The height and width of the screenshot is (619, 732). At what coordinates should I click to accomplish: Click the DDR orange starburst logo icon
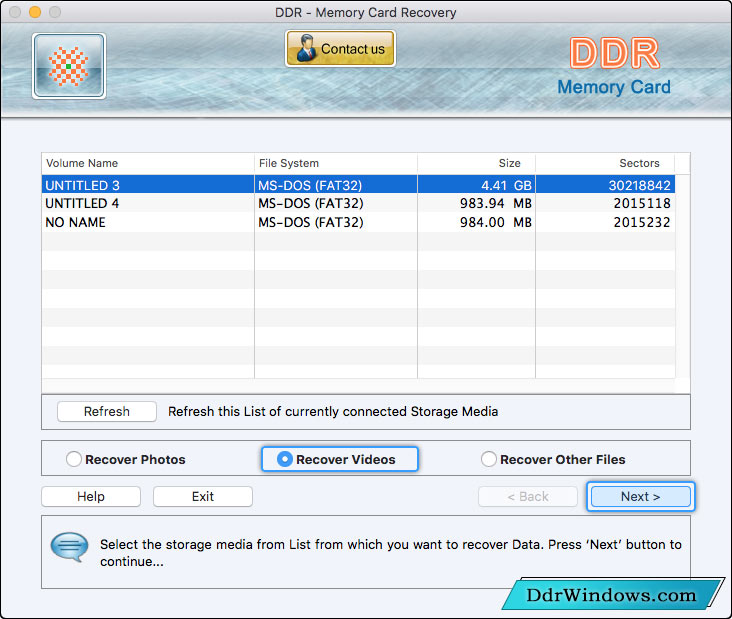pyautogui.click(x=69, y=66)
